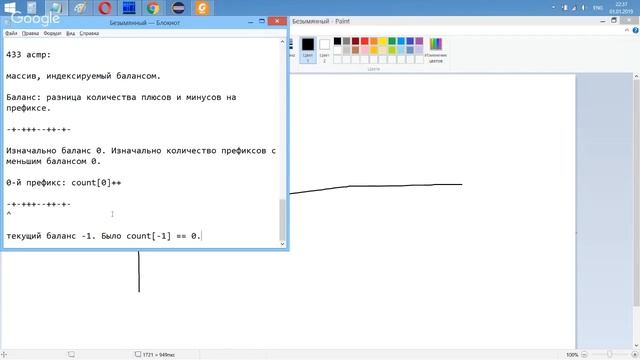Restore down the Paint window
The width and height of the screenshot is (640, 360).
tap(614, 20)
